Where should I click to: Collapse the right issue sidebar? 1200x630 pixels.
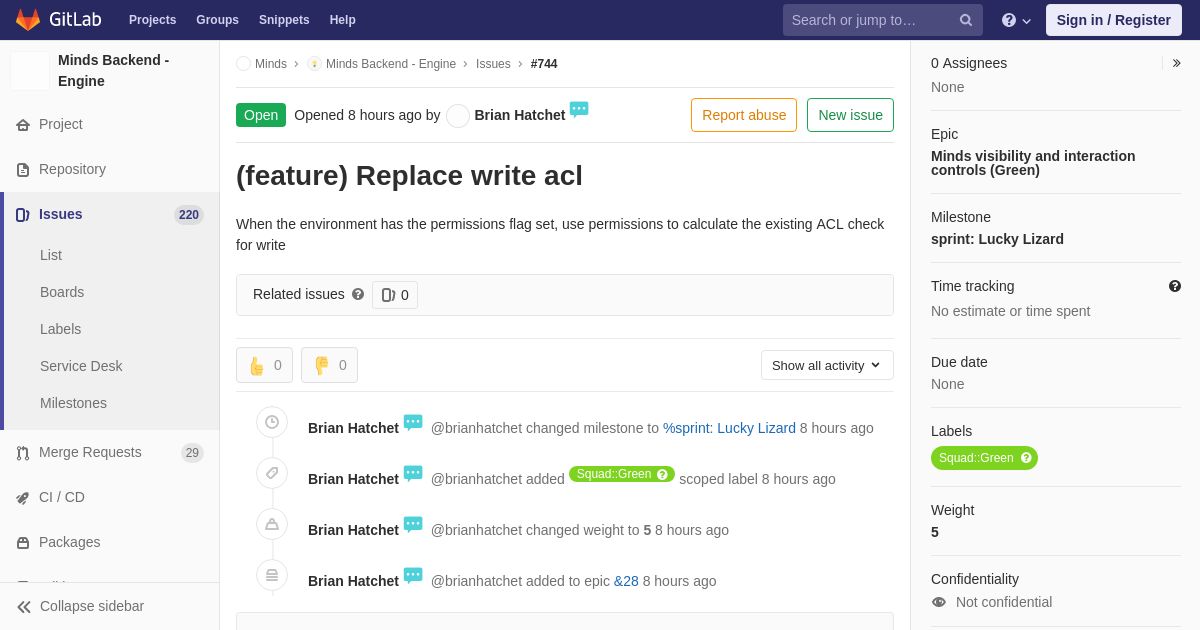pos(1176,63)
